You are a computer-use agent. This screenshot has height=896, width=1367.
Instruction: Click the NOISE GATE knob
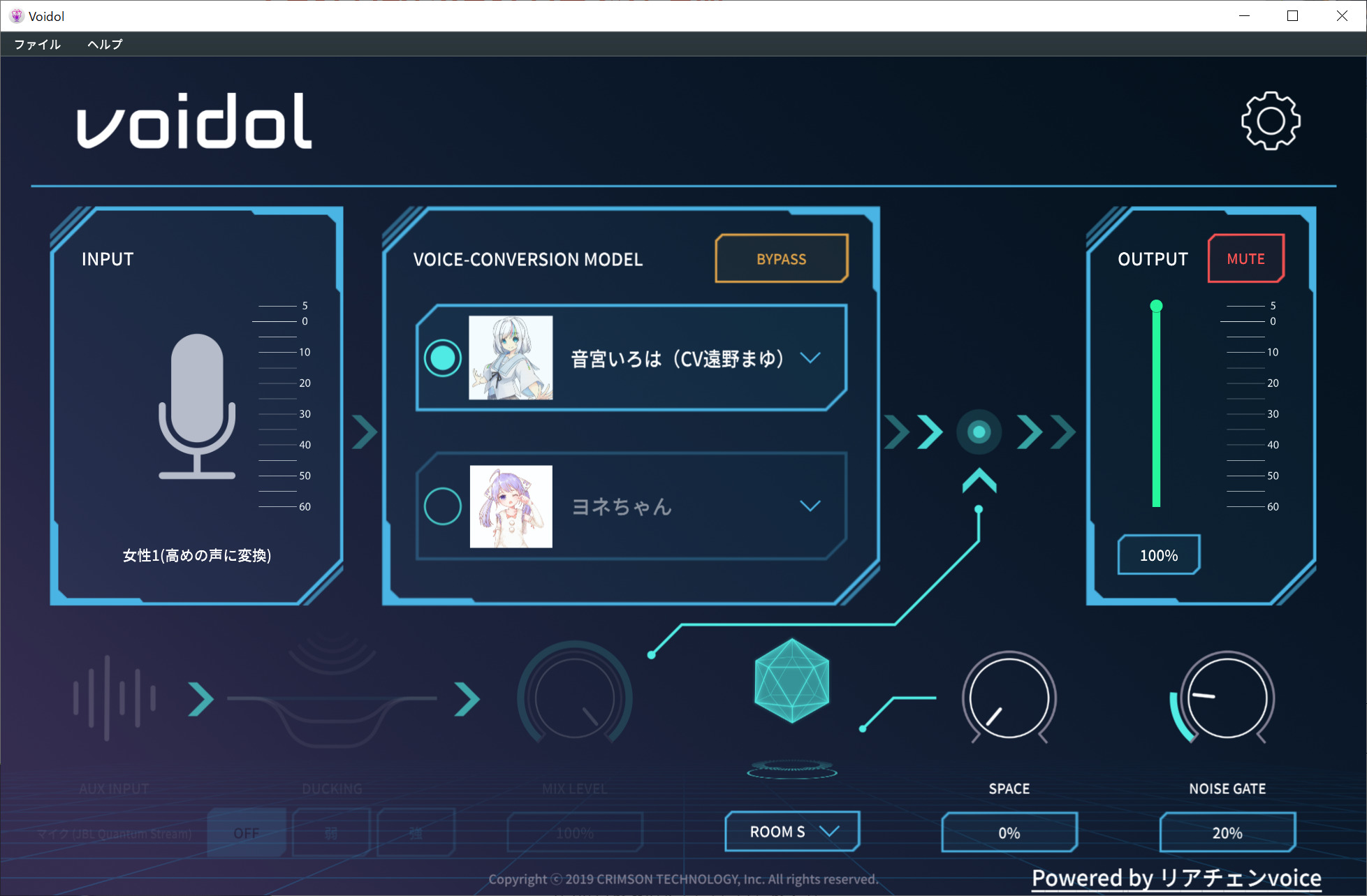[1227, 696]
